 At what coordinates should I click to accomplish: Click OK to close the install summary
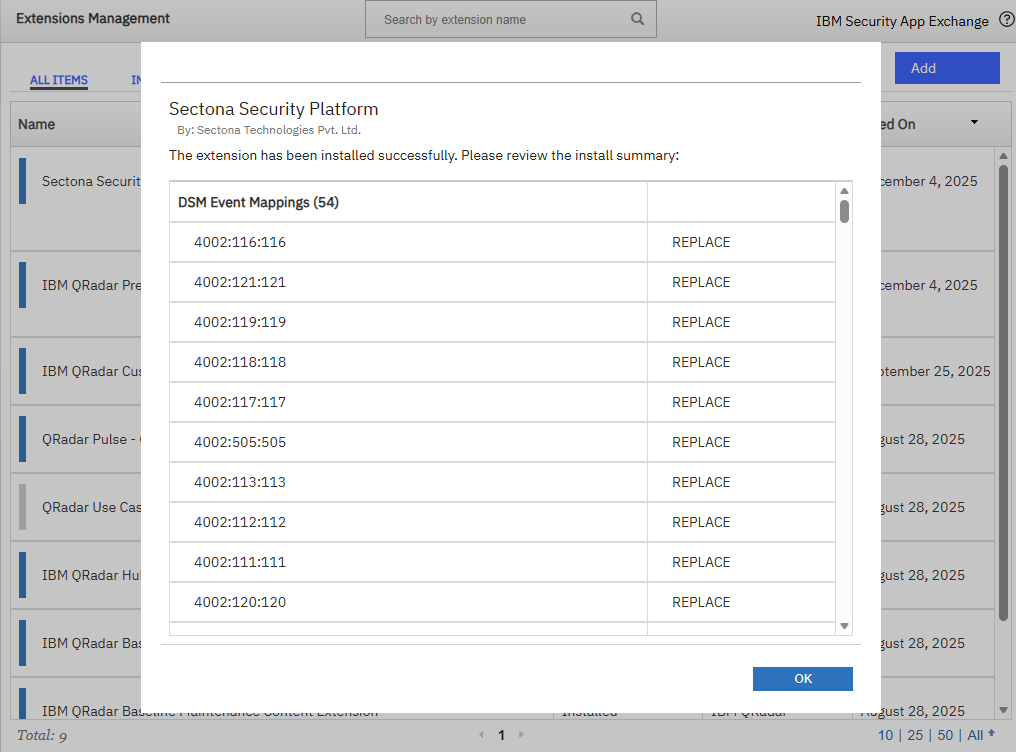[x=802, y=678]
